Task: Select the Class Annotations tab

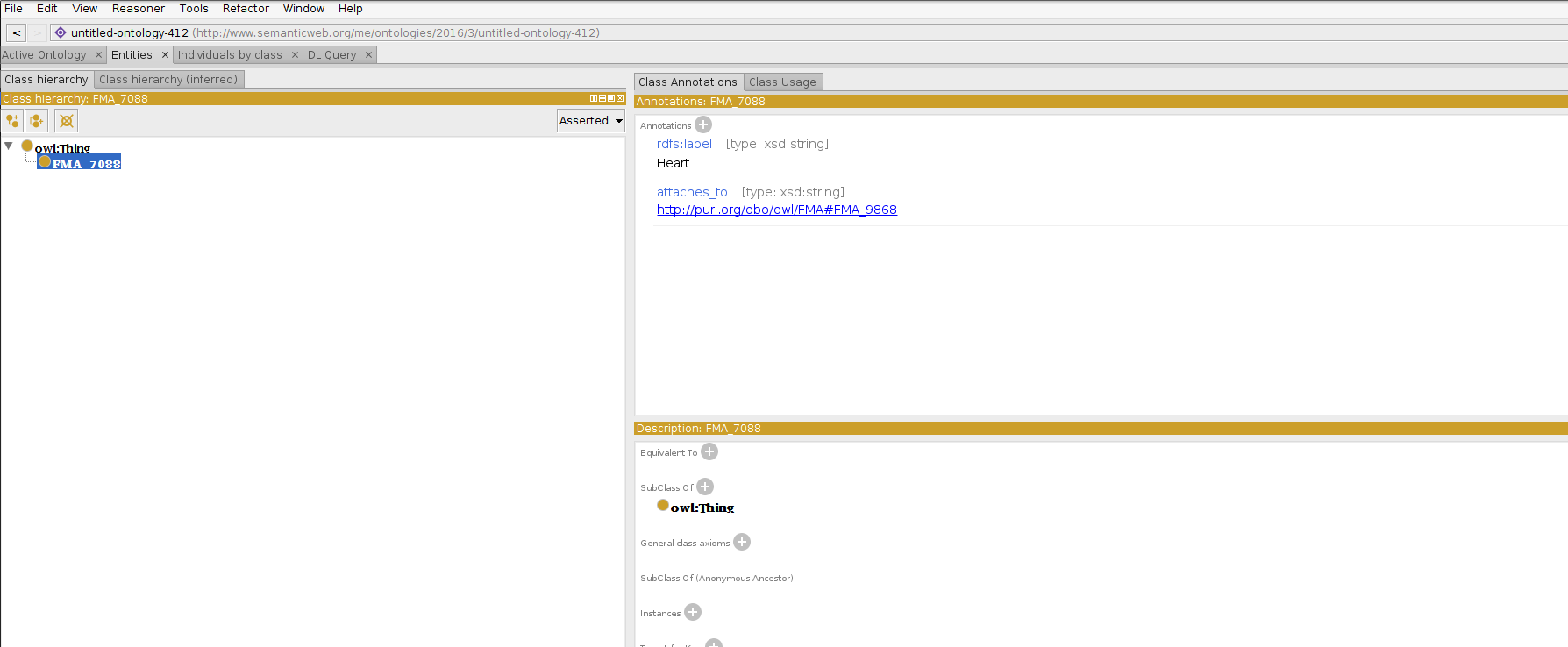Action: click(x=688, y=82)
